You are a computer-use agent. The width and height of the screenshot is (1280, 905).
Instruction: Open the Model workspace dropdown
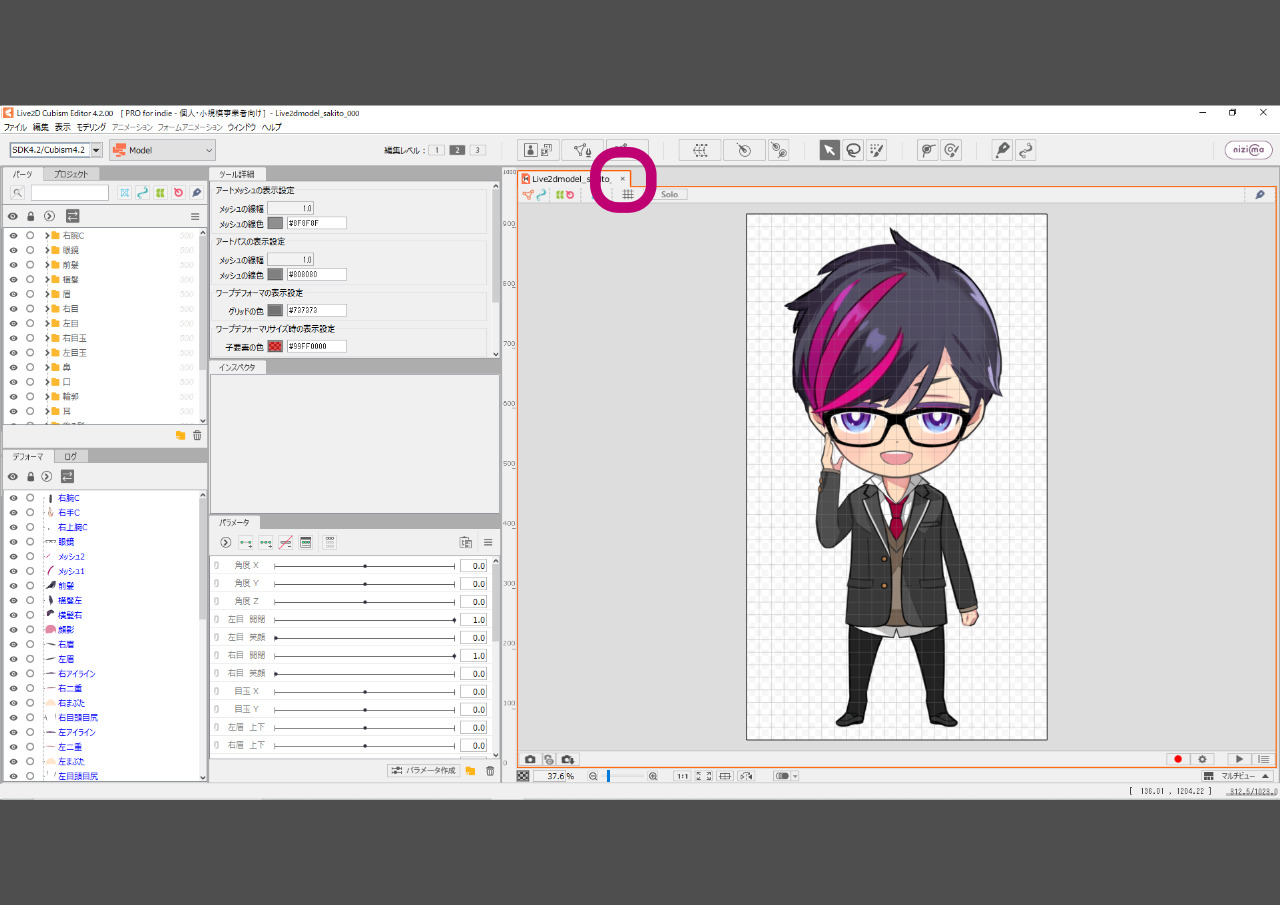point(162,150)
